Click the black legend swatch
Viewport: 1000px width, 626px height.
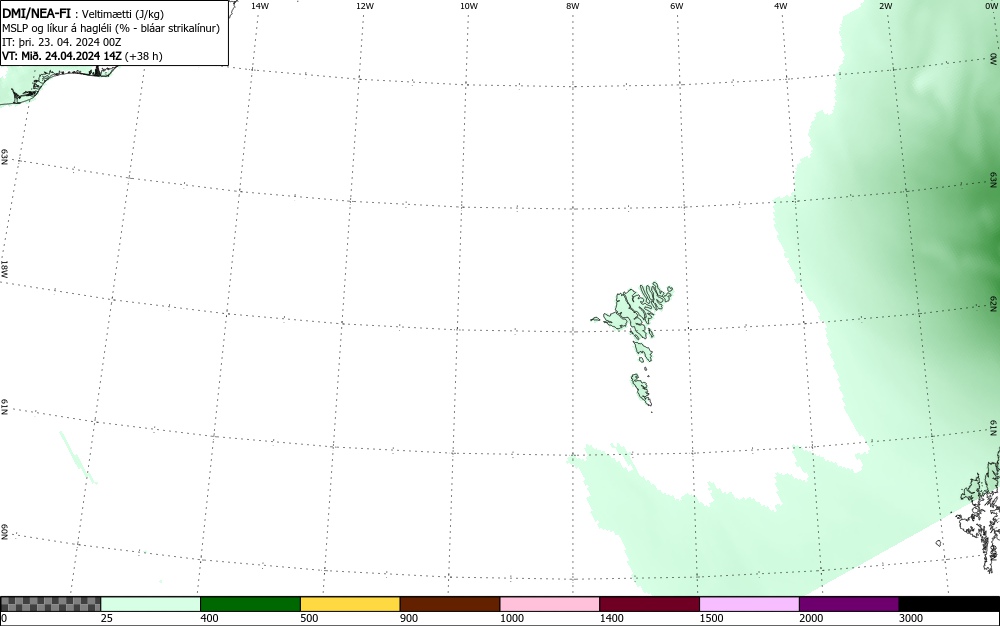[949, 604]
